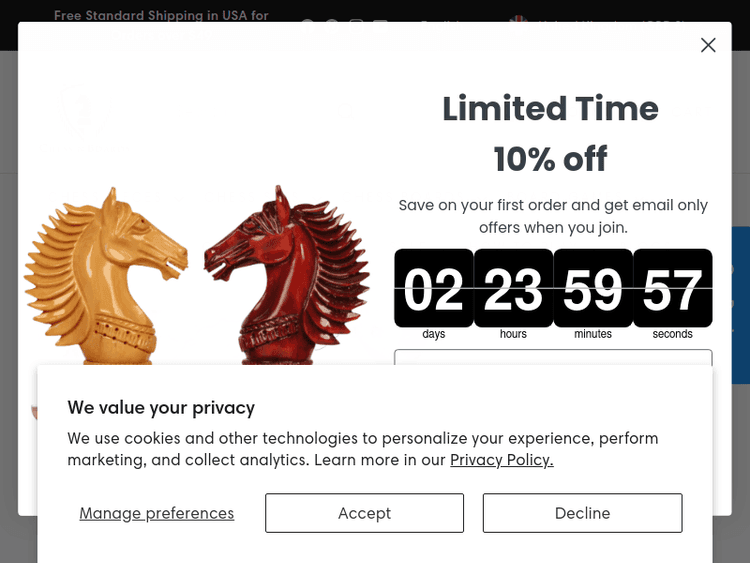Click the minutes countdown tile showing 59
Screen dimensions: 750x563
[x=593, y=288]
